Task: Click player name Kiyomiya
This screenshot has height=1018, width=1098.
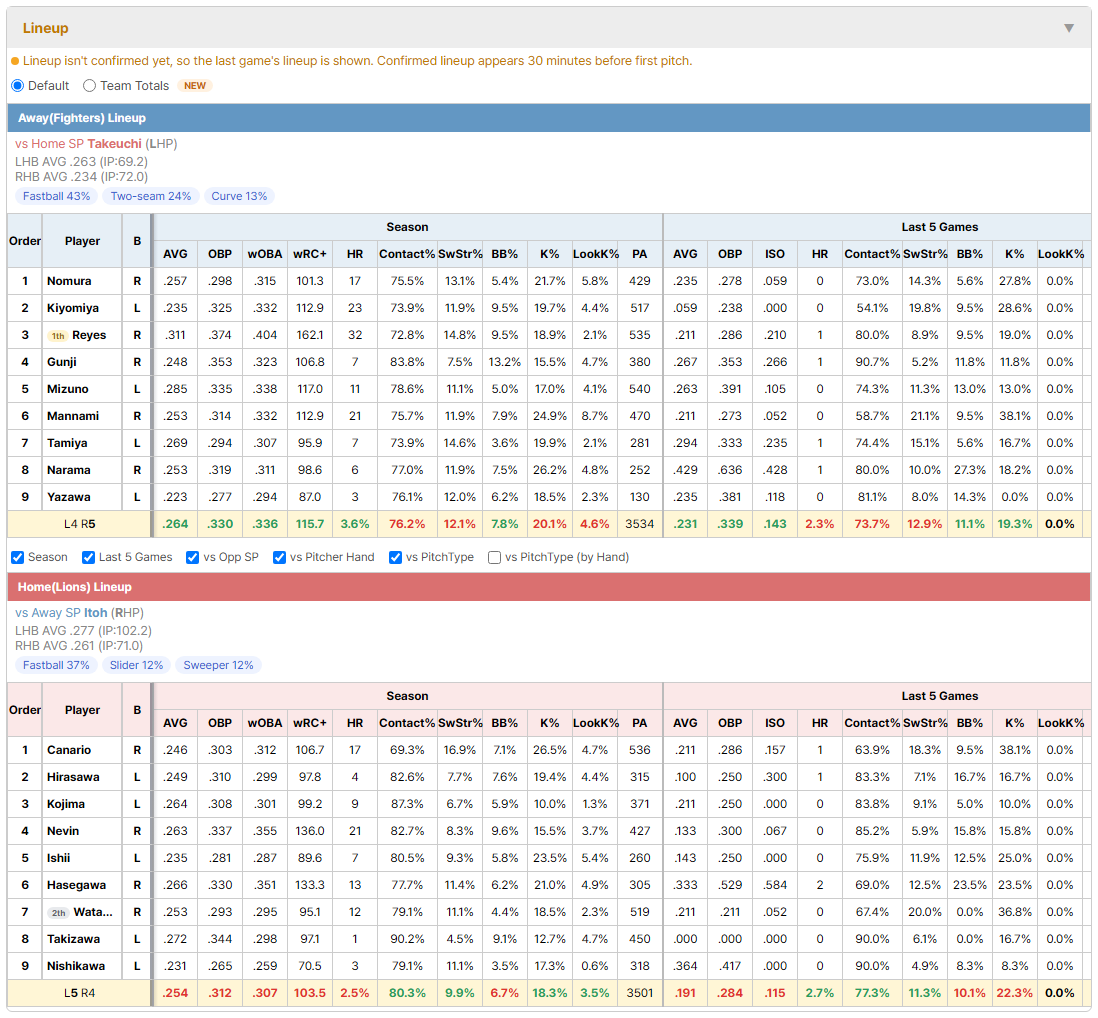Action: [73, 308]
